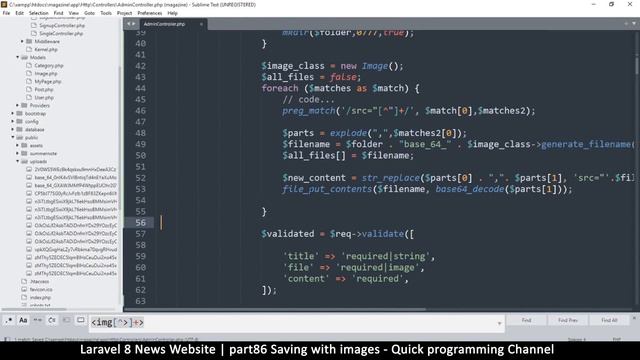Open the Goto menu

click(89, 13)
